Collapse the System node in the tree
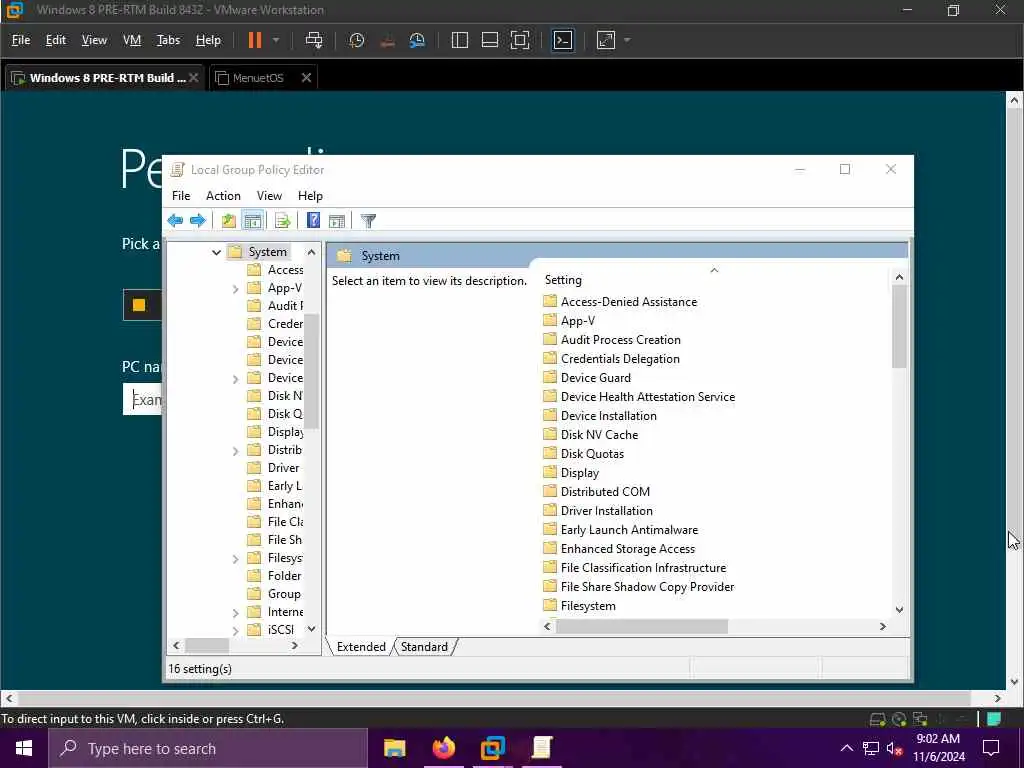 click(216, 252)
